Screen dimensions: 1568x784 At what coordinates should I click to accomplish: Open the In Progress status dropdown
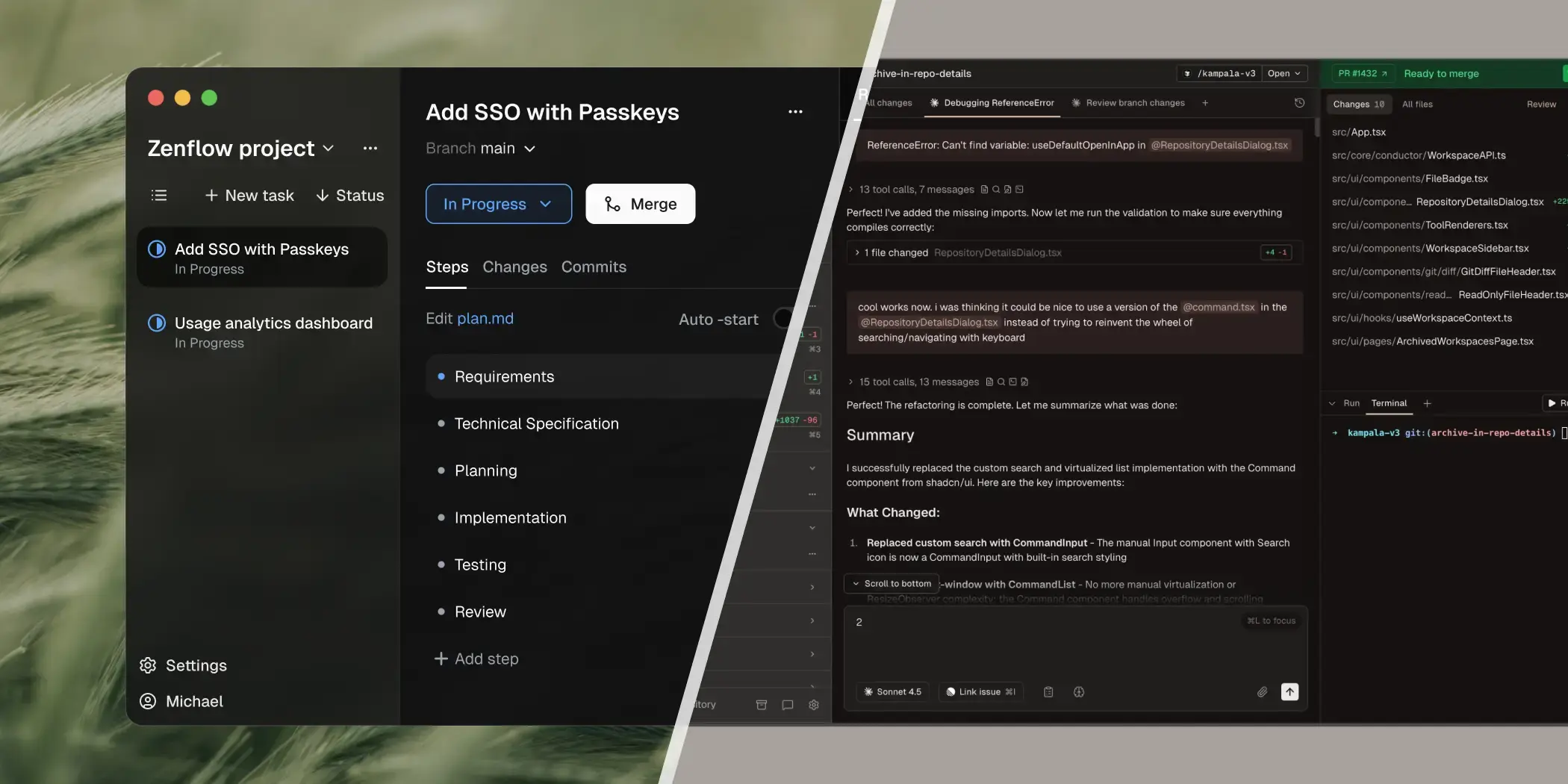[499, 204]
